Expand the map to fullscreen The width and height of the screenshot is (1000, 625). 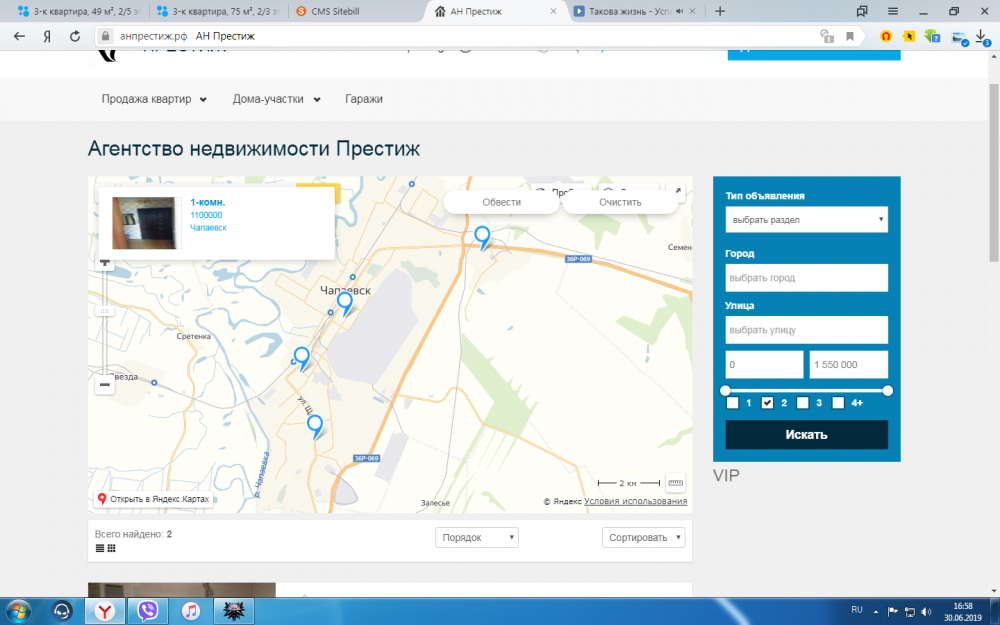pos(677,192)
